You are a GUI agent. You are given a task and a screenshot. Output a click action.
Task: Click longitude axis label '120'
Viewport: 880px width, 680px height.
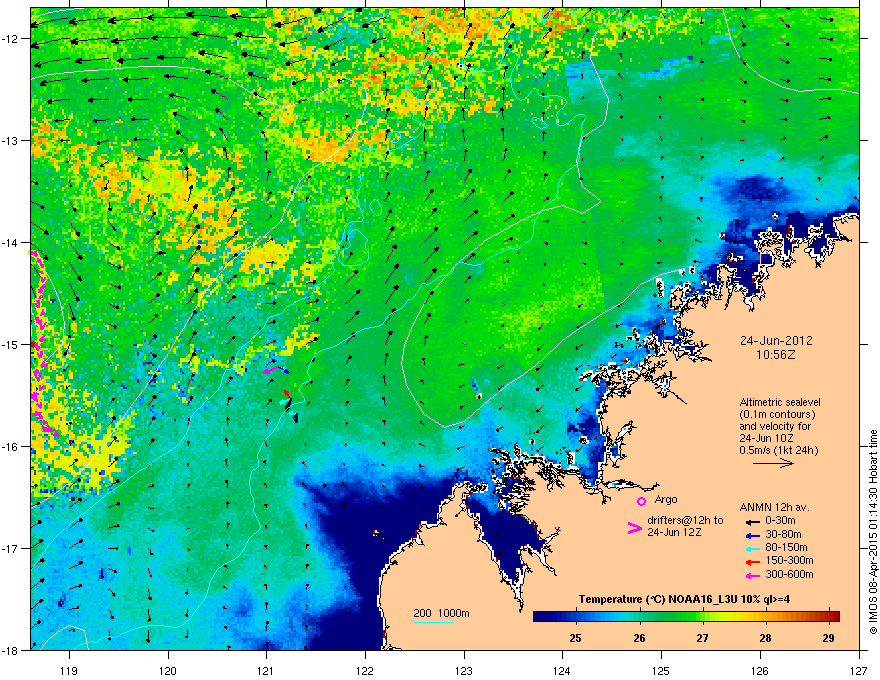(168, 670)
